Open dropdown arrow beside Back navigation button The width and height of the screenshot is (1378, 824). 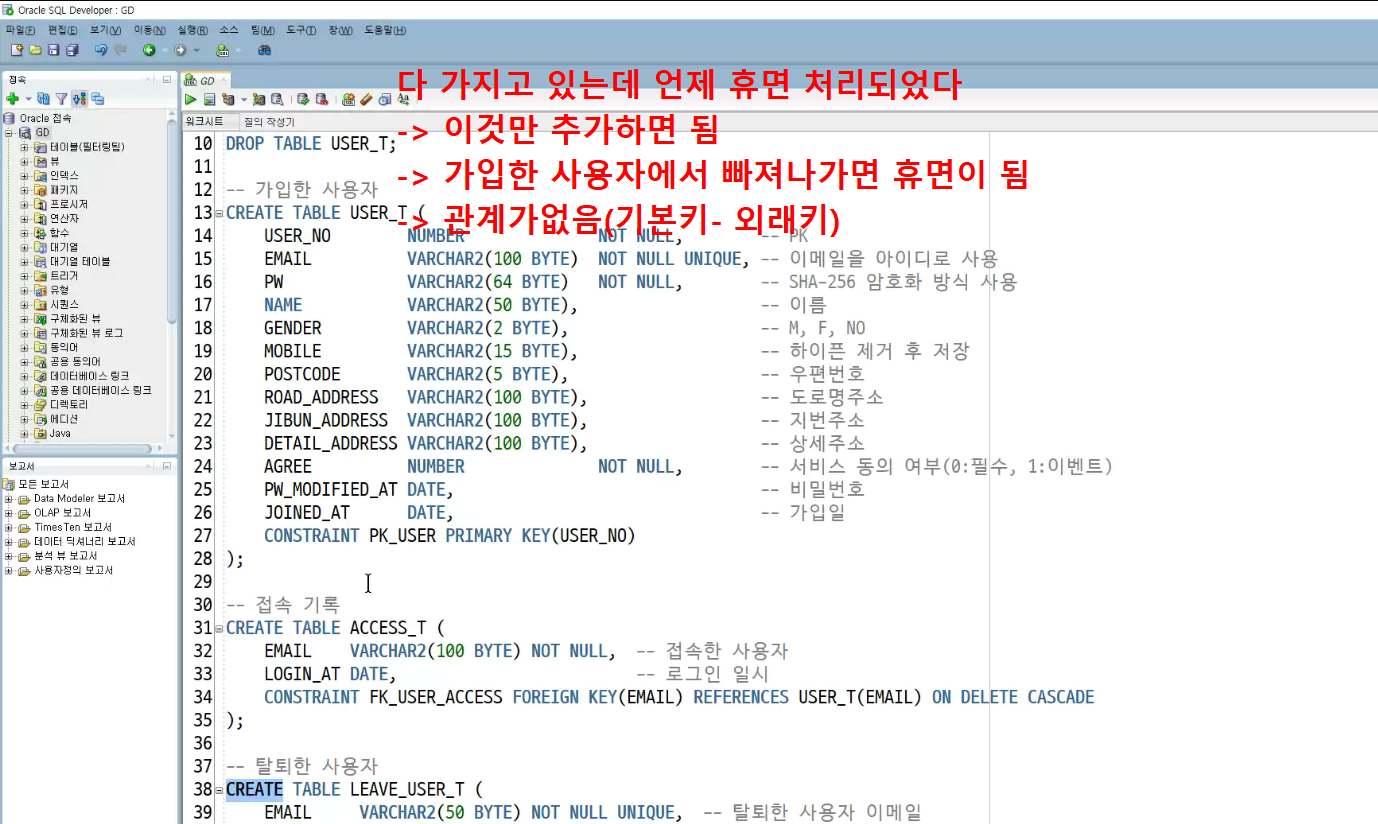(x=164, y=50)
